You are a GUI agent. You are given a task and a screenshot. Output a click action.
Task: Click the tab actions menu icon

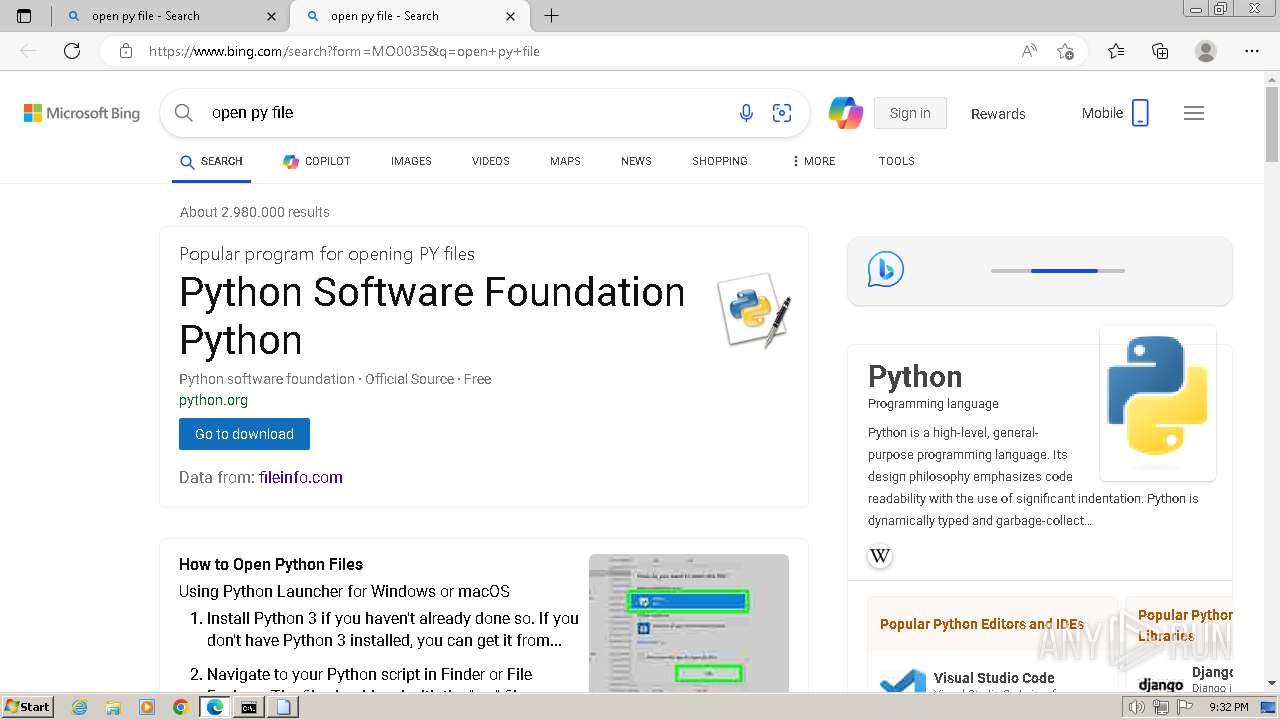(24, 16)
